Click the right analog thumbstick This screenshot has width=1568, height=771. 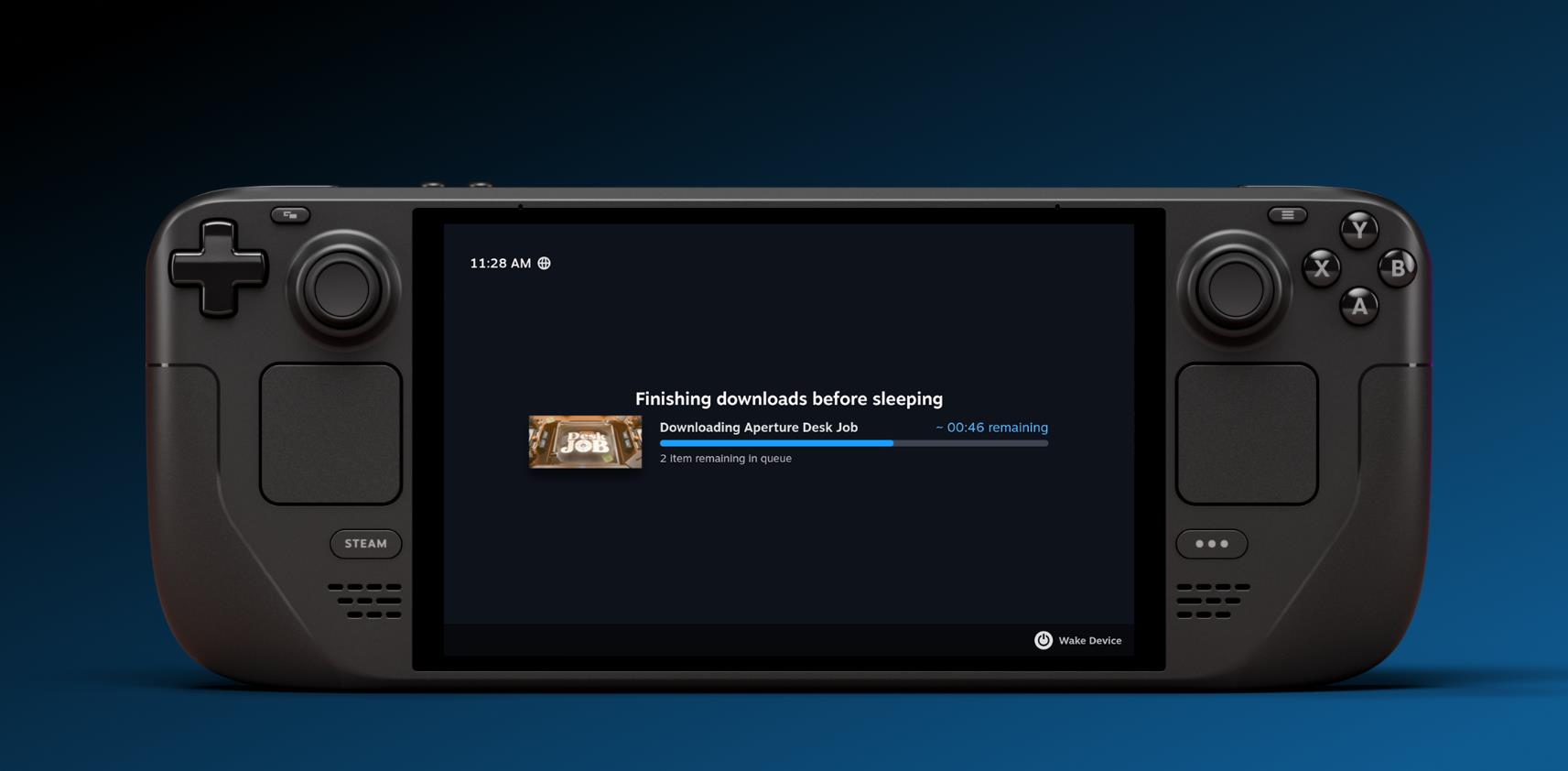tap(1235, 289)
